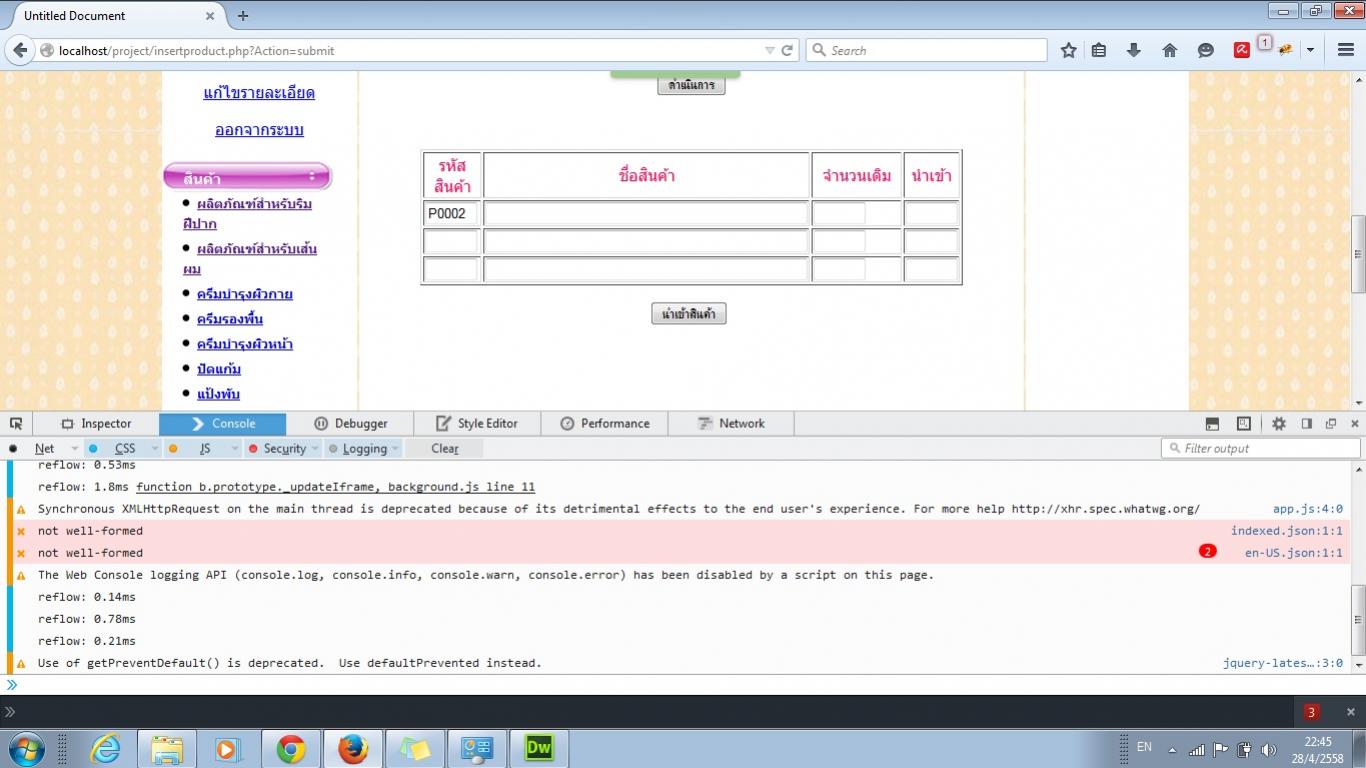The width and height of the screenshot is (1366, 768).
Task: Go to Home page icon
Action: 1170,50
